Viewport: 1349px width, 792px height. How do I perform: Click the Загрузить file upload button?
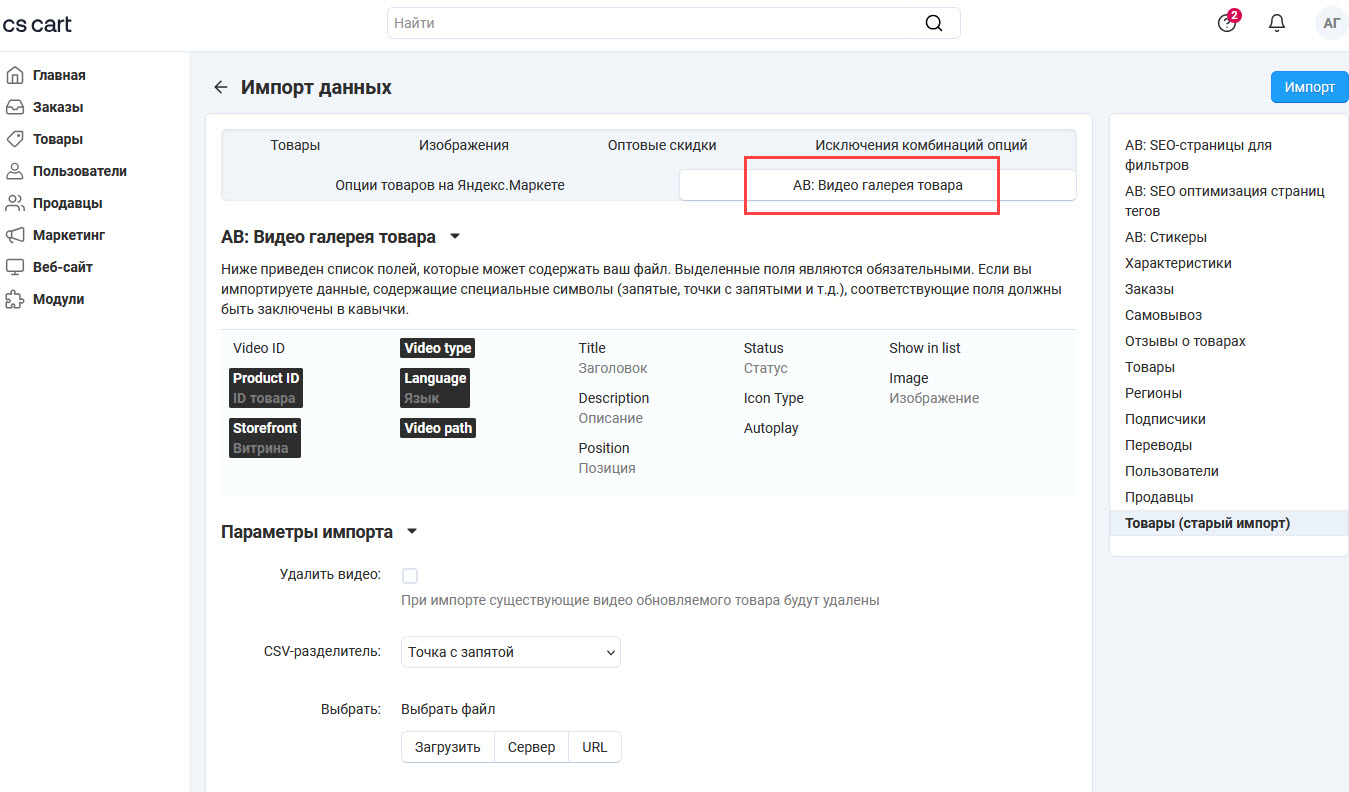point(448,747)
